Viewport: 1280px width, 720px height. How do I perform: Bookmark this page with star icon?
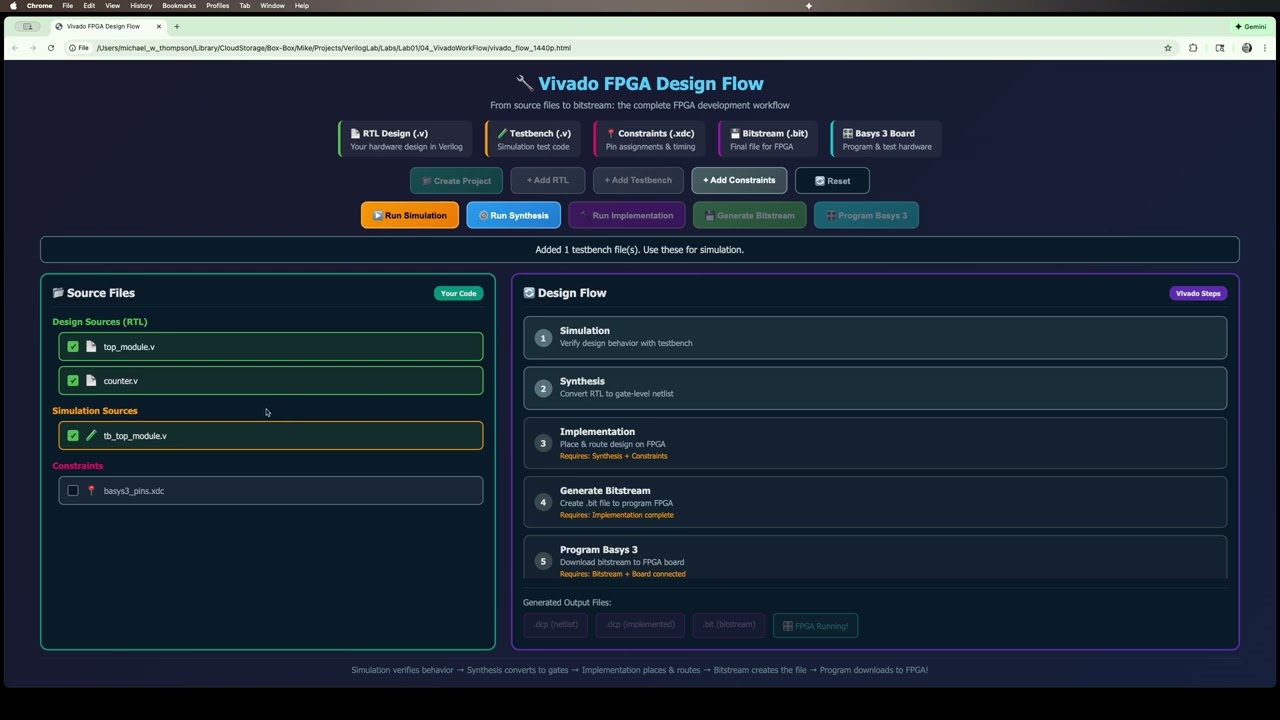pos(1167,48)
